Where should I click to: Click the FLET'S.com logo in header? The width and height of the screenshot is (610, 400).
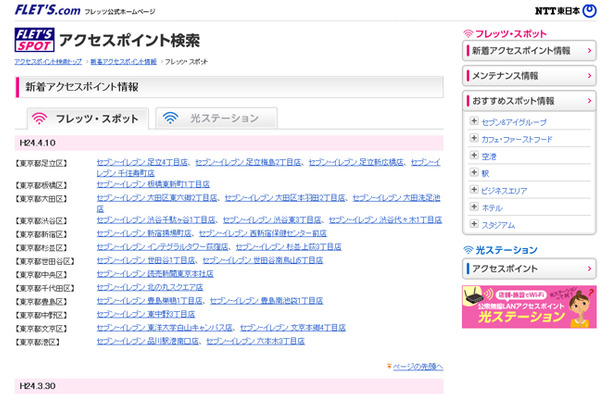point(47,10)
